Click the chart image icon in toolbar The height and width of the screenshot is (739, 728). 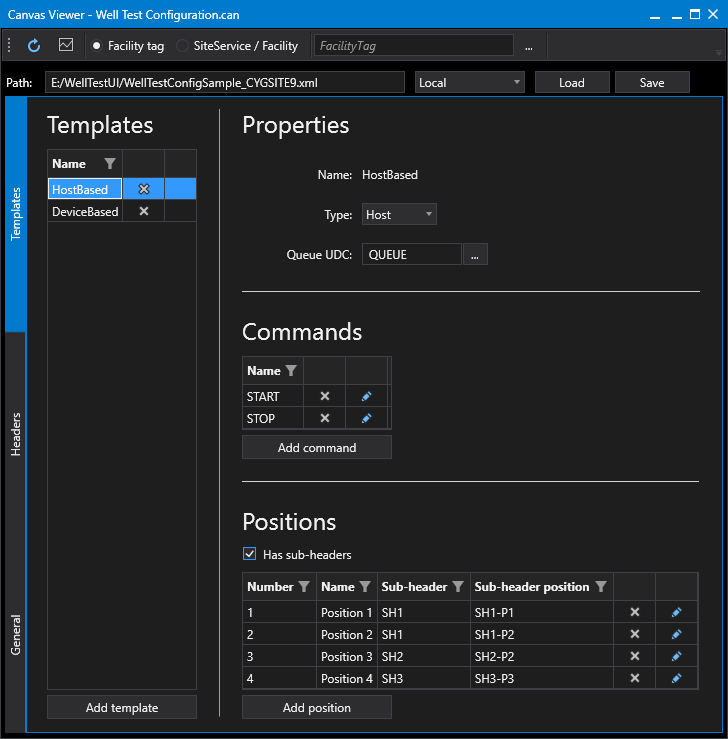(65, 45)
